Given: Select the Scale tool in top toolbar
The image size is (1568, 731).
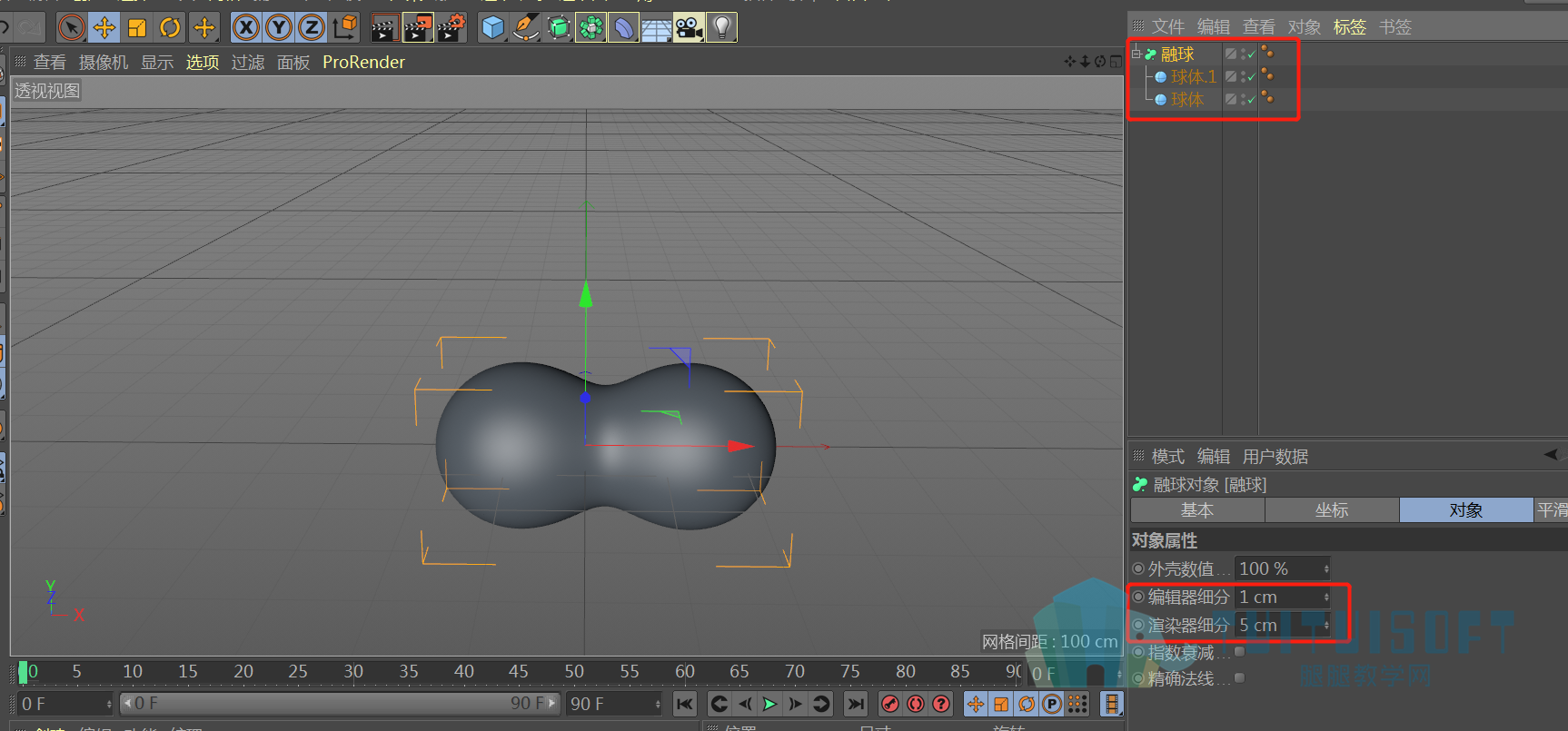Looking at the screenshot, I should [137, 28].
